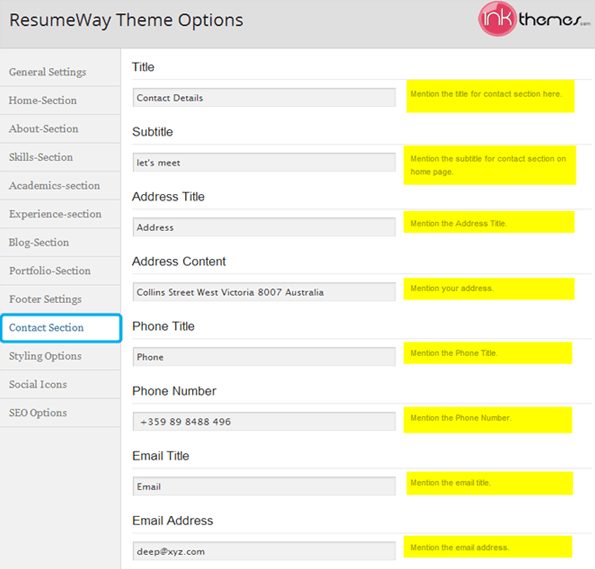Open the General Settings tab
The image size is (595, 569).
(x=60, y=72)
